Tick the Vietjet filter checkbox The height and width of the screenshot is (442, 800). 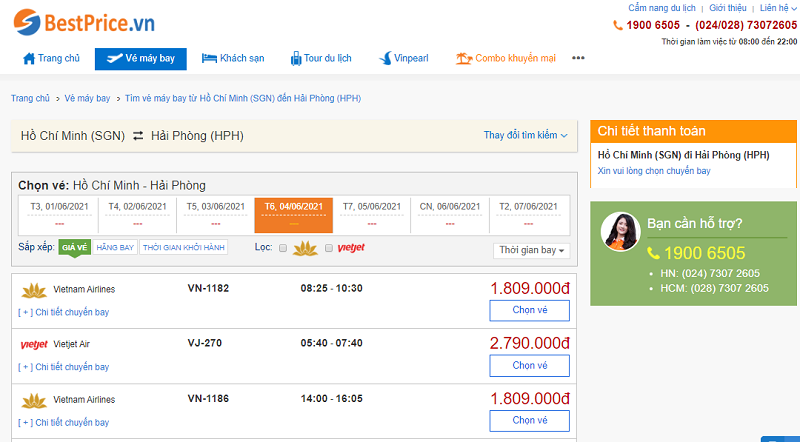pos(329,248)
